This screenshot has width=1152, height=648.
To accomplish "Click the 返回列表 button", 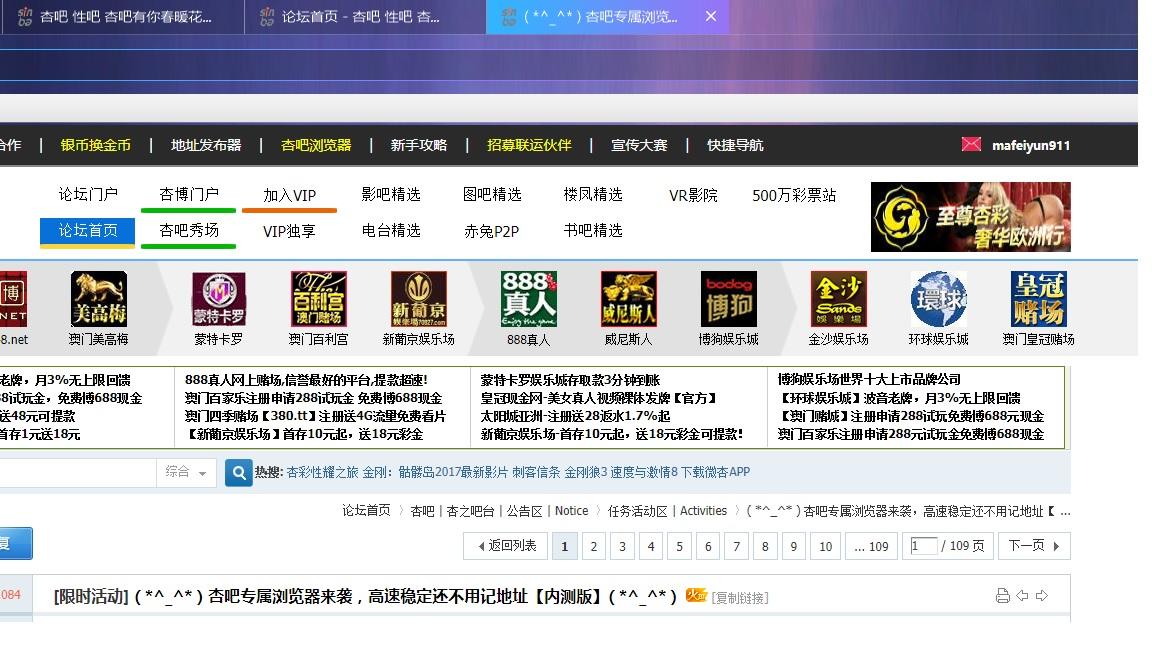I will (x=505, y=546).
